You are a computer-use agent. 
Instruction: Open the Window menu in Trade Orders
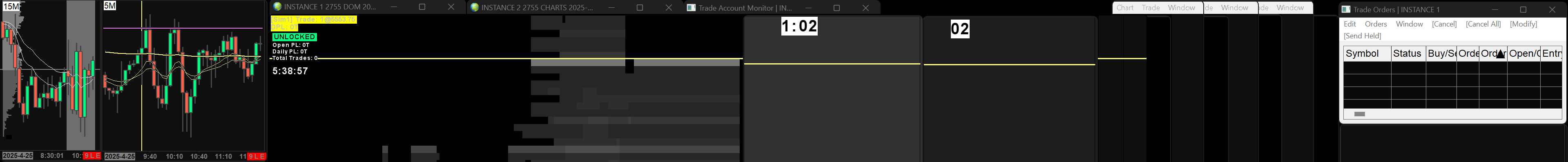[1409, 24]
